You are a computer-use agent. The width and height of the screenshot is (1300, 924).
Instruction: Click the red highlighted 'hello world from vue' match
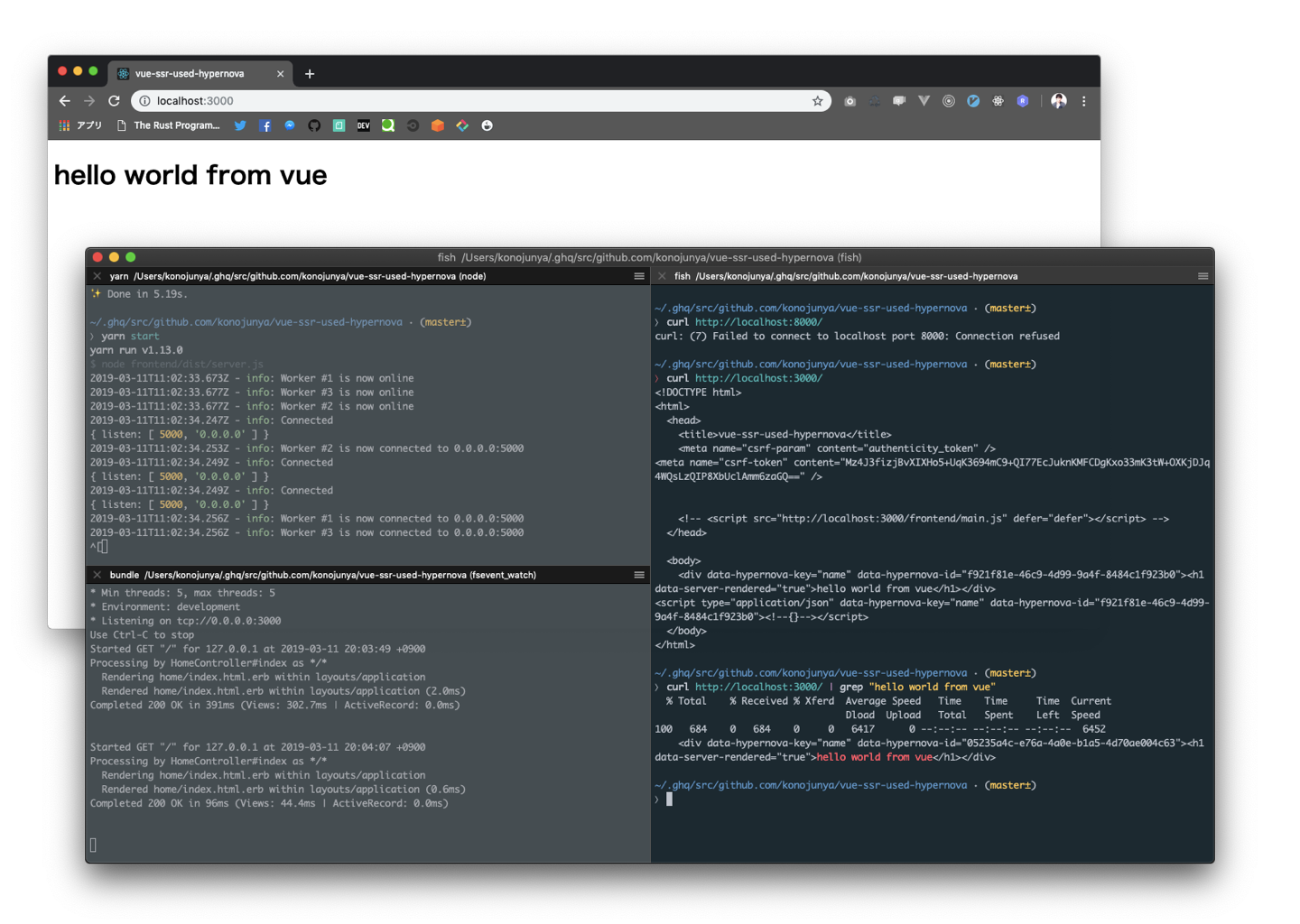point(874,757)
